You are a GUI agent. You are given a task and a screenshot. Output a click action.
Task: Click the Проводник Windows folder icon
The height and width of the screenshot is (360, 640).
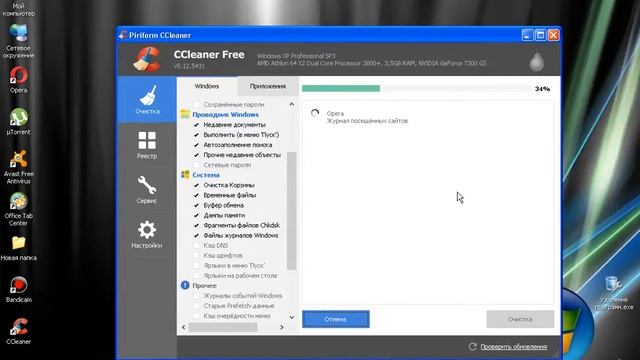coord(185,114)
